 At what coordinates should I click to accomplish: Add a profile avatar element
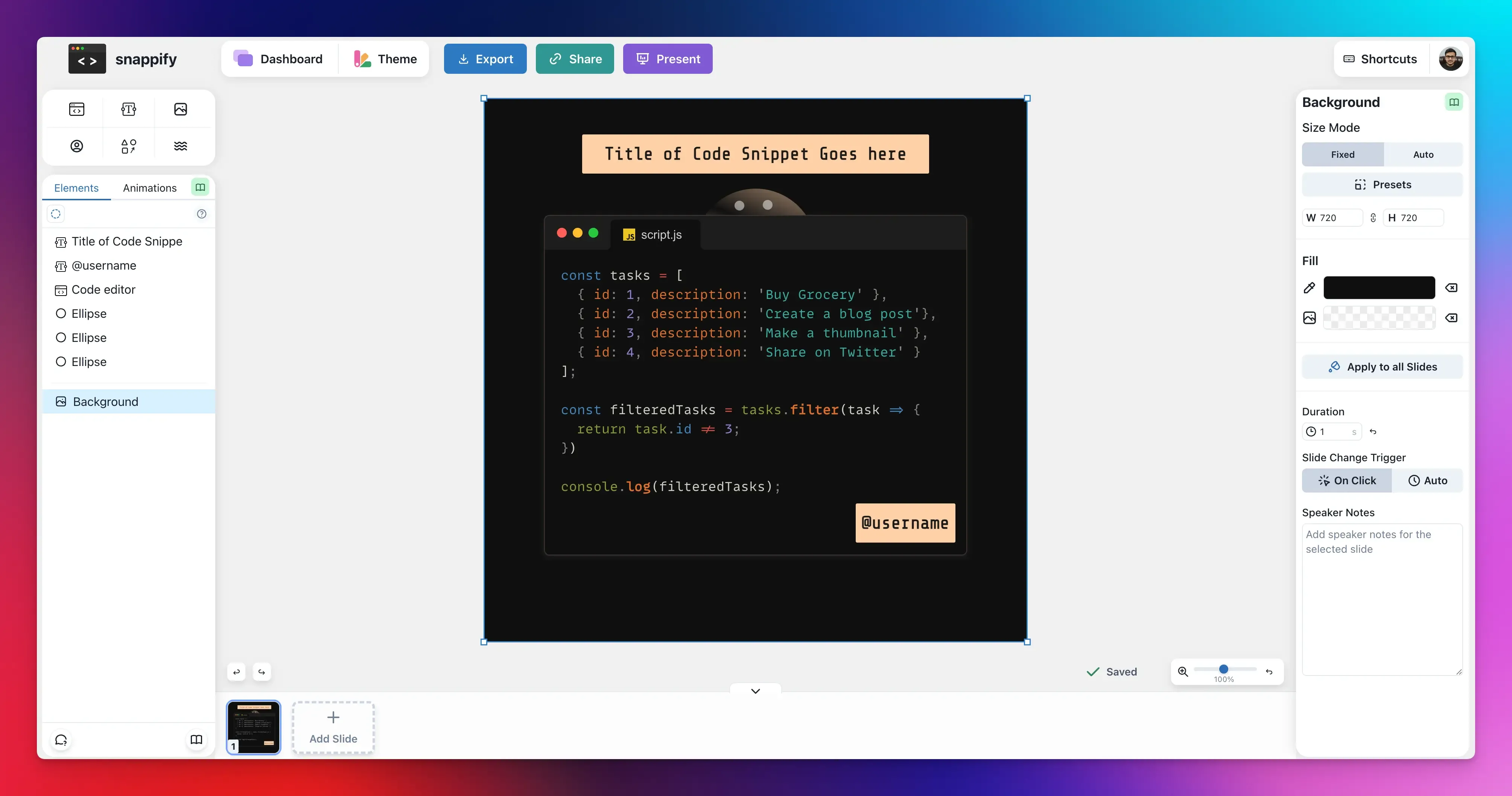77,146
